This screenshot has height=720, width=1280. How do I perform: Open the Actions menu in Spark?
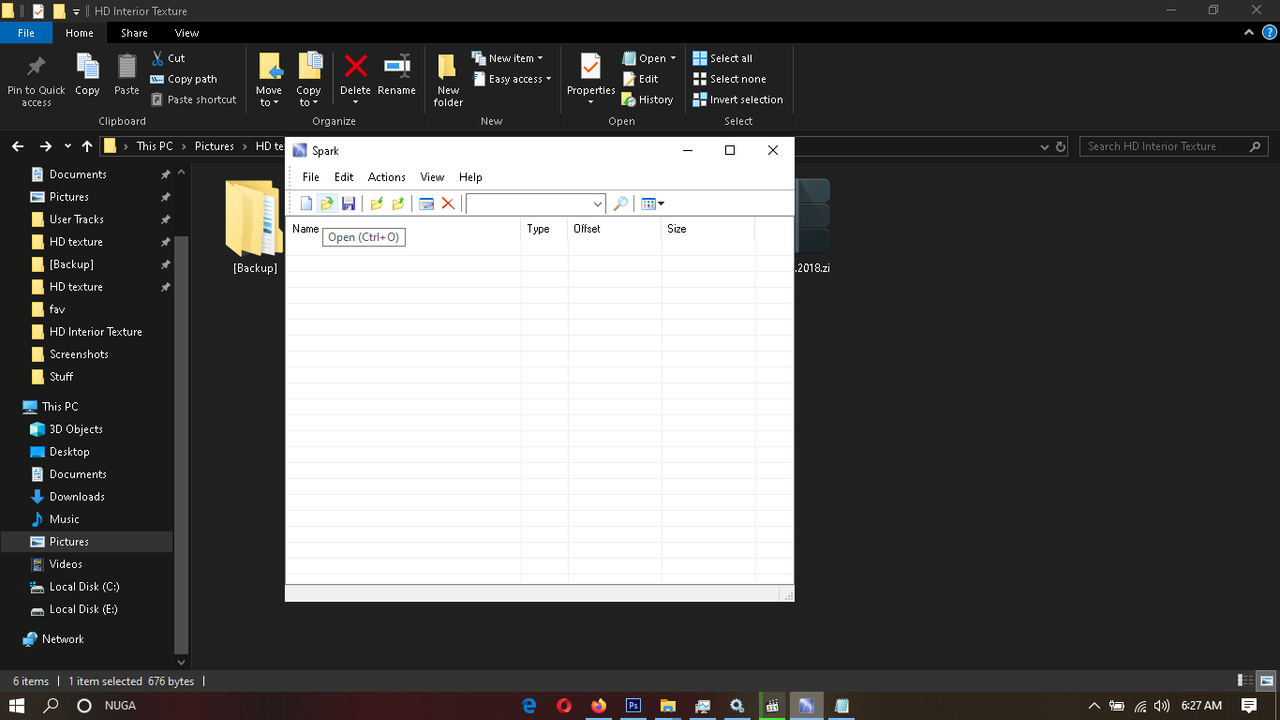pos(387,177)
